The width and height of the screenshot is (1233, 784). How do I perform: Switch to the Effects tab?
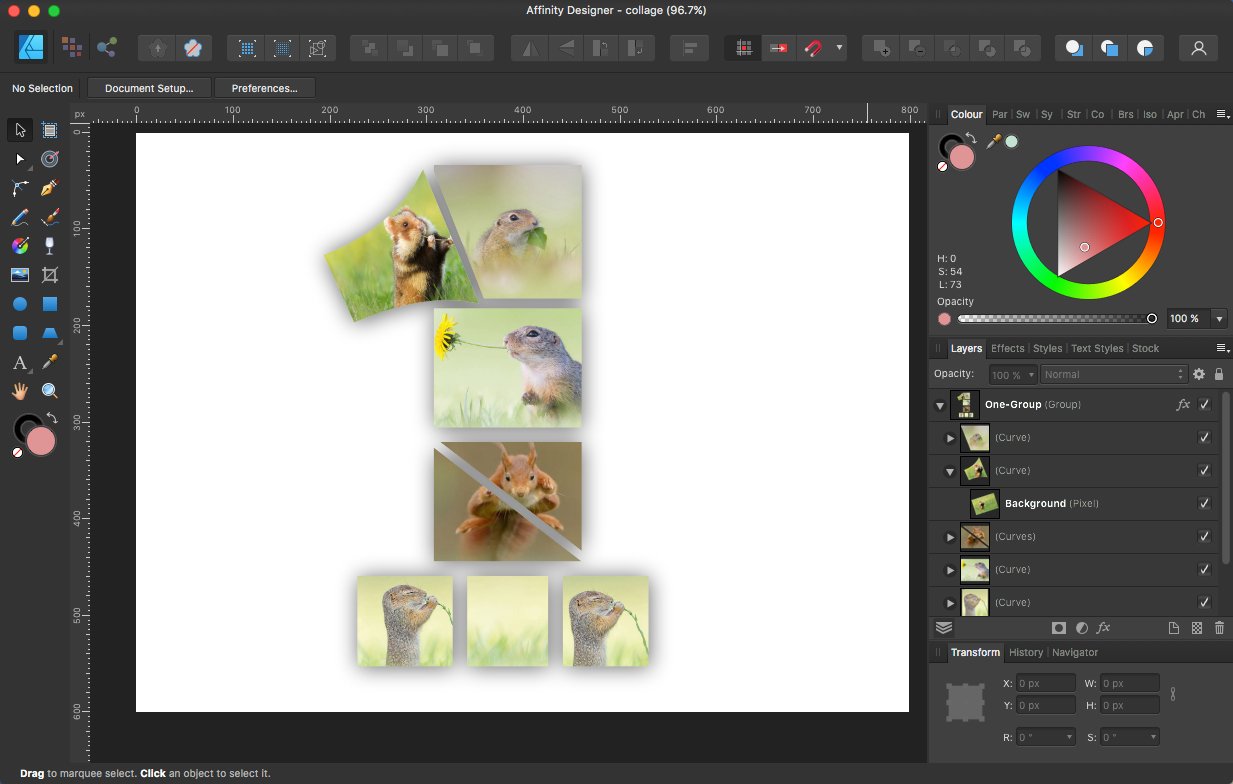(x=1007, y=348)
